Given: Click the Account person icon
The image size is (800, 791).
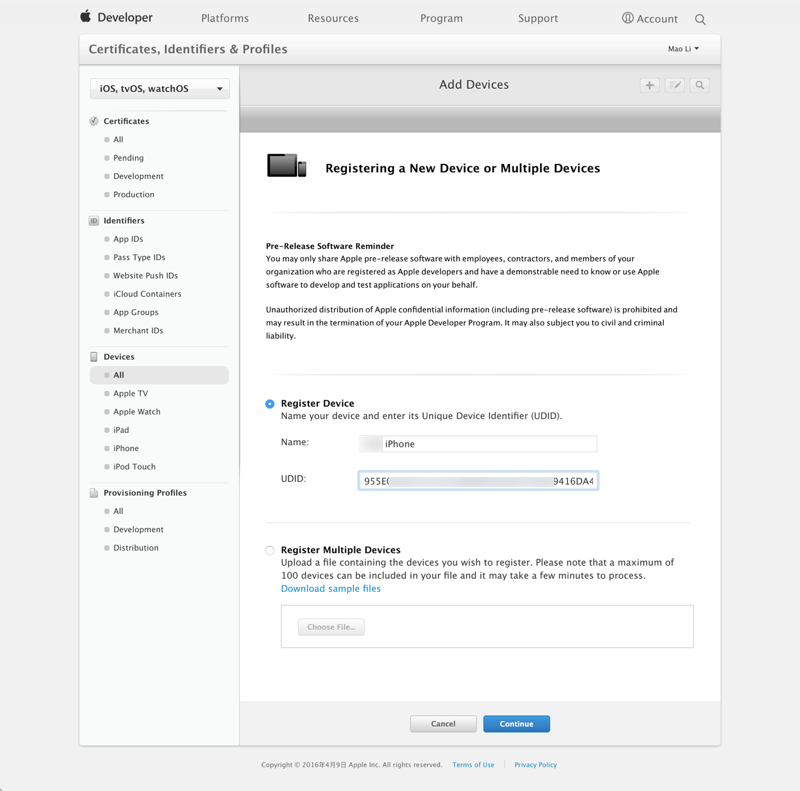Looking at the screenshot, I should [628, 18].
